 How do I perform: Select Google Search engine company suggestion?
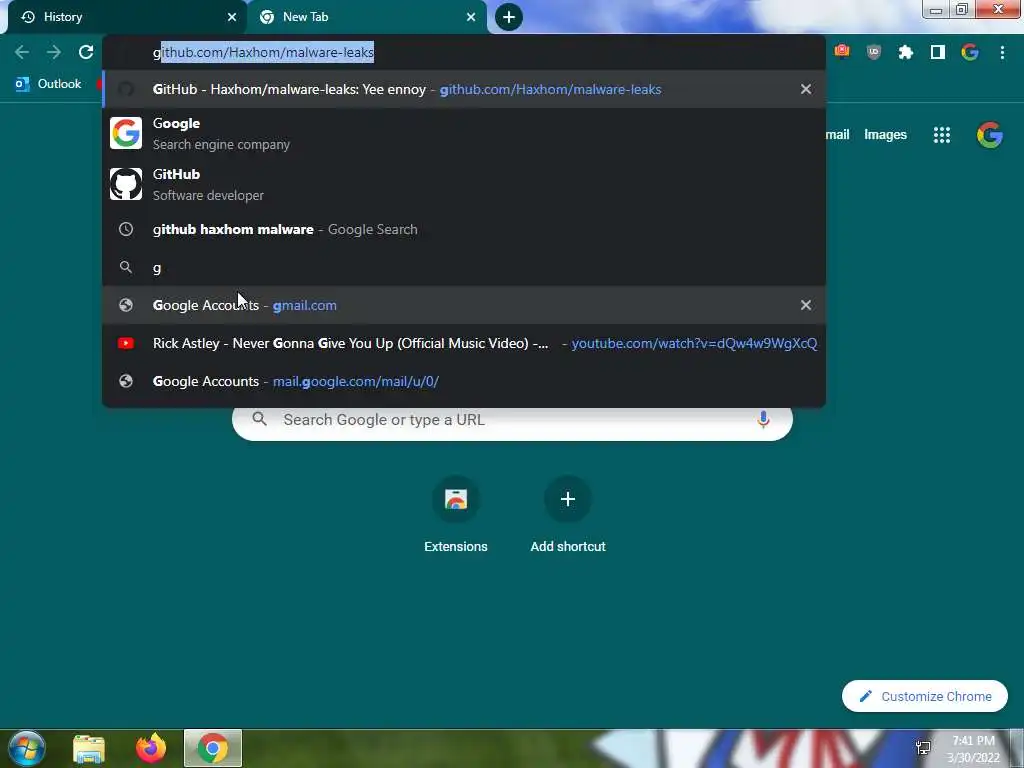[464, 134]
